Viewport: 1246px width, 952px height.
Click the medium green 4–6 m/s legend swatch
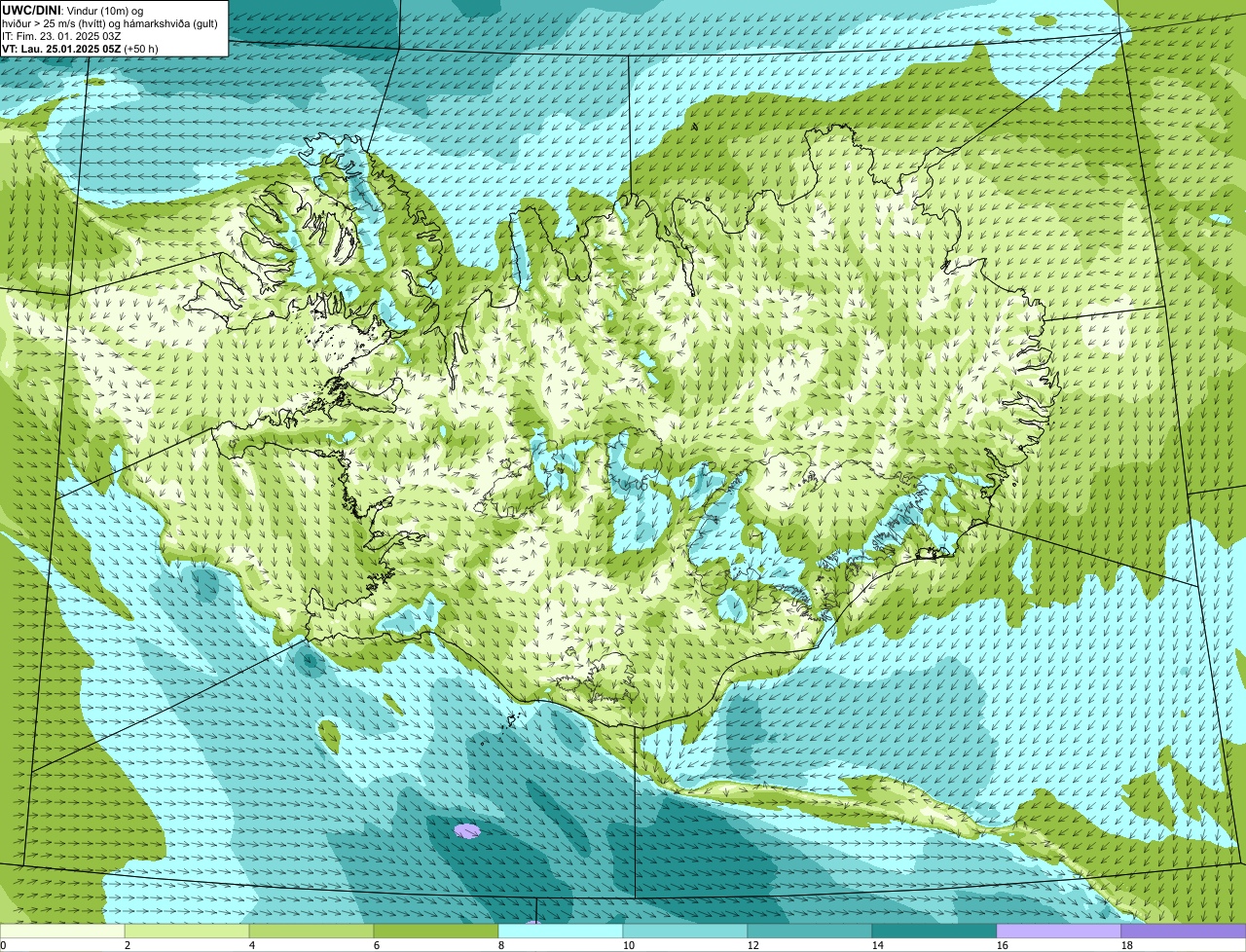311,931
